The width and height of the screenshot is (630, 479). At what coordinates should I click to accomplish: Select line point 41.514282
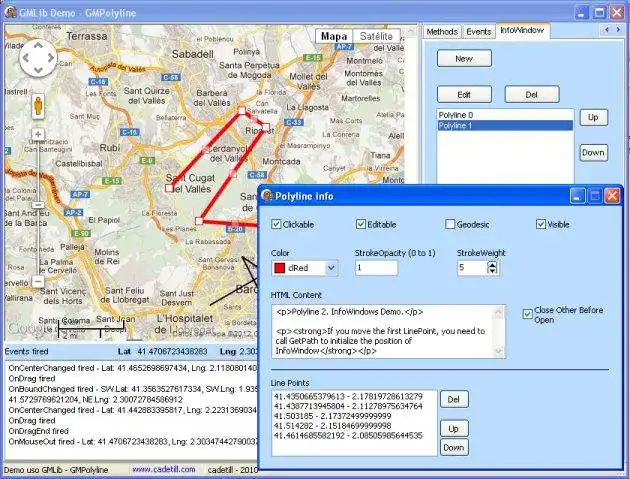click(332, 426)
